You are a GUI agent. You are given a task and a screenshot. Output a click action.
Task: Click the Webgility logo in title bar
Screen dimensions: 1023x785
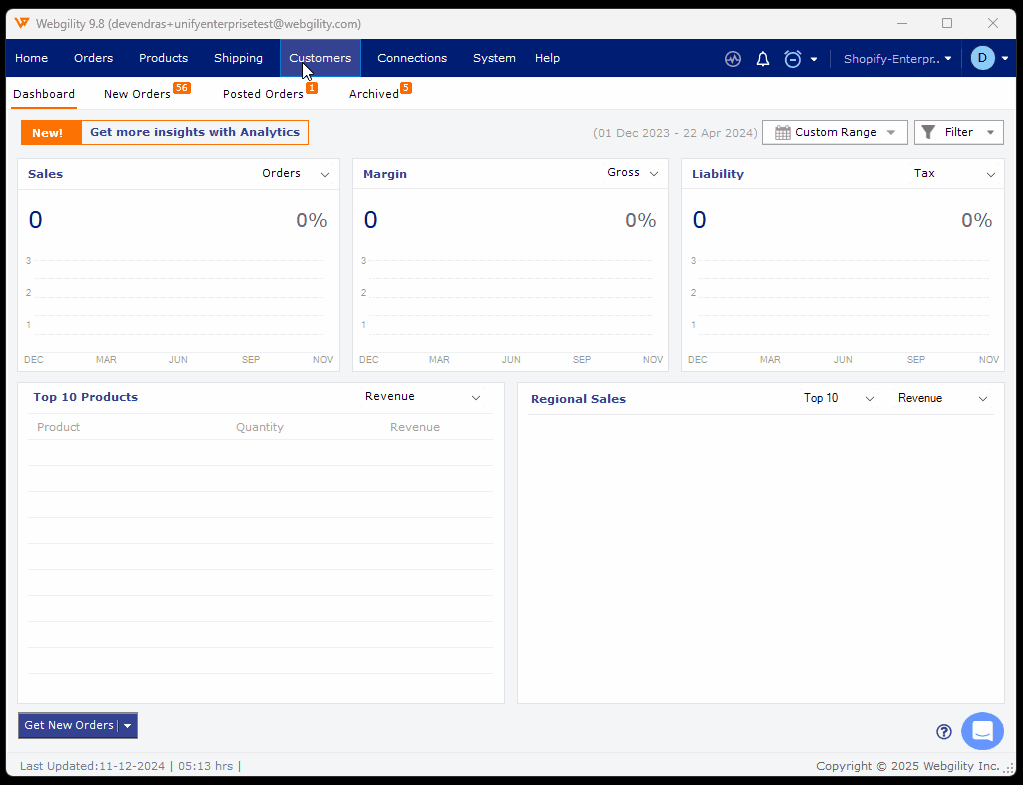click(x=22, y=23)
